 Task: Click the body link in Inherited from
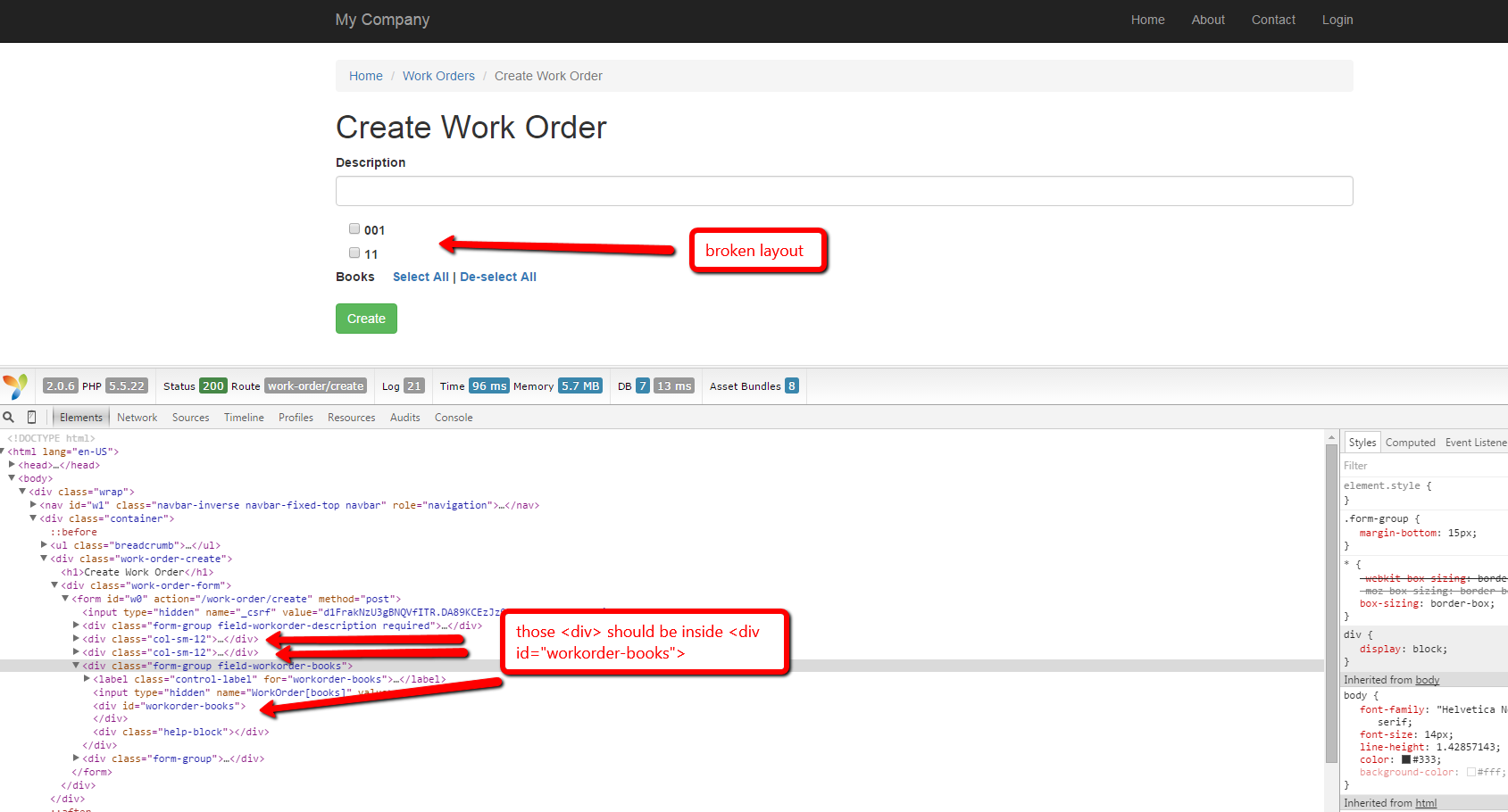coord(1427,680)
